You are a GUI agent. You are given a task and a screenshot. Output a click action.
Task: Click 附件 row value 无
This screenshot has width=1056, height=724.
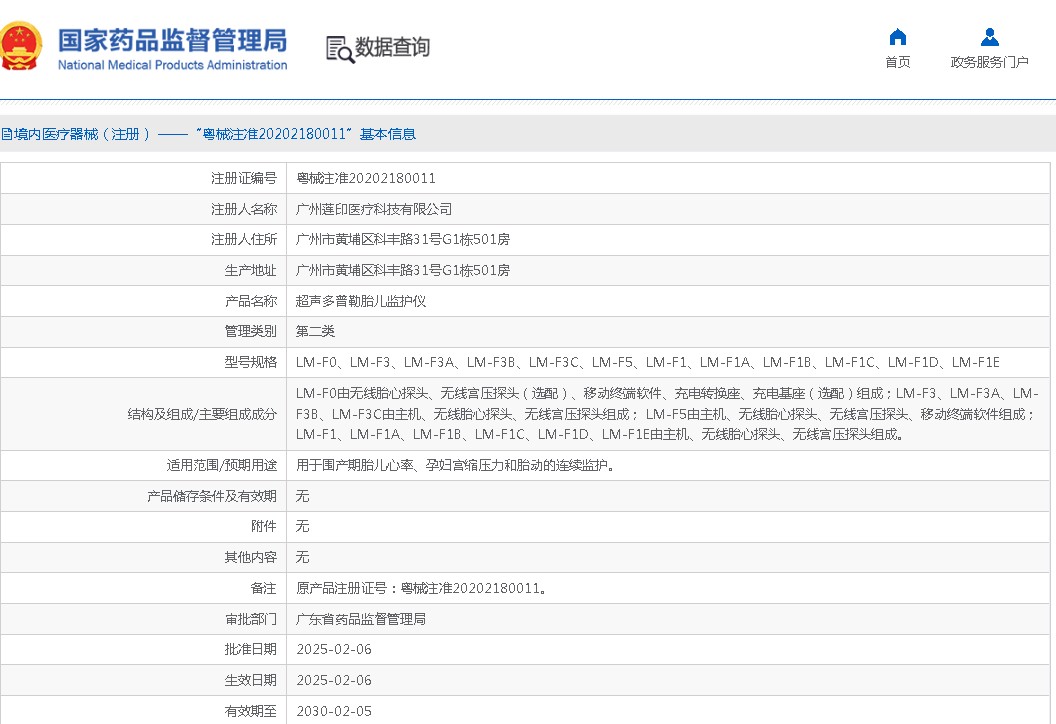point(302,527)
